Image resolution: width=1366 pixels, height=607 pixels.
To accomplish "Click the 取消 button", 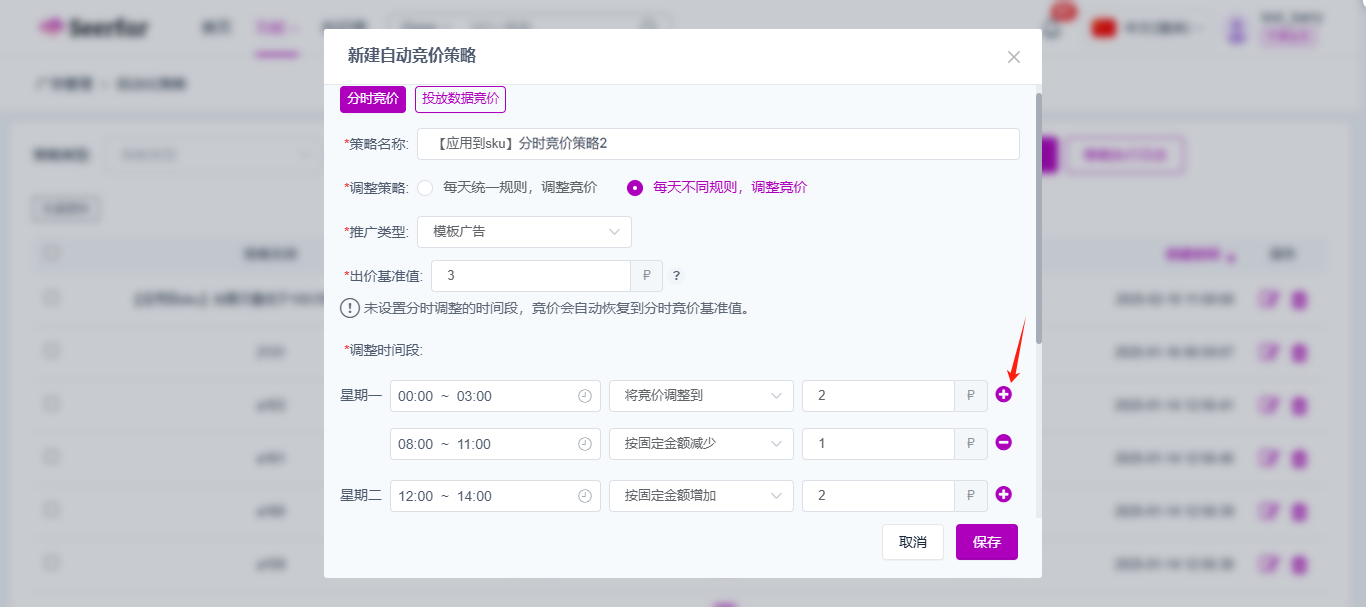I will 912,542.
